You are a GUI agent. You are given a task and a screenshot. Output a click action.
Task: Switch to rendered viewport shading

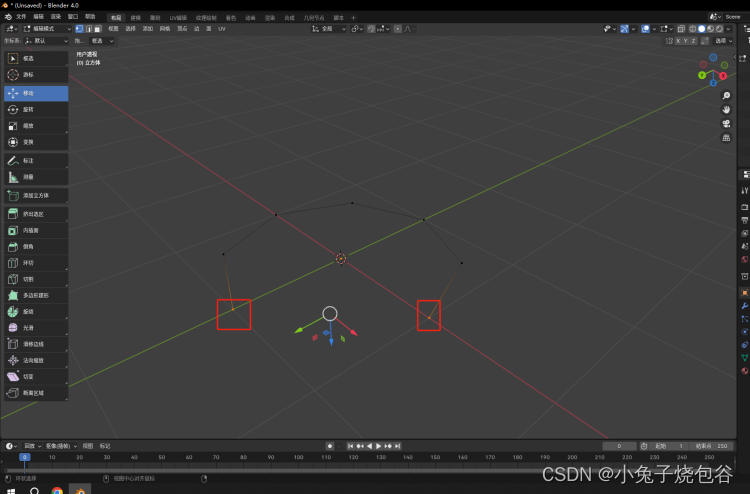coord(719,29)
